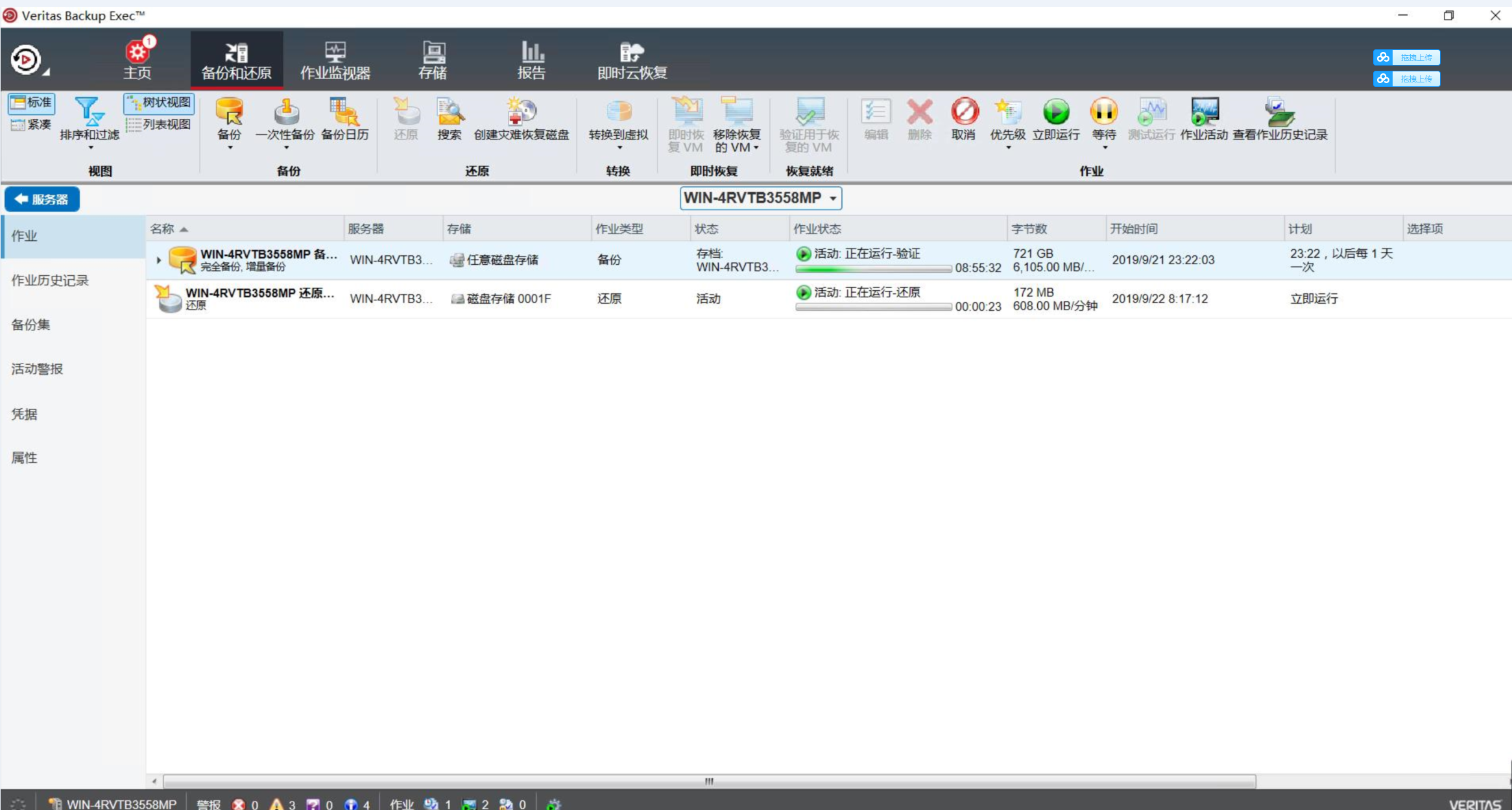Click the red error alert count icon
Viewport: 1512px width, 810px height.
point(239,804)
